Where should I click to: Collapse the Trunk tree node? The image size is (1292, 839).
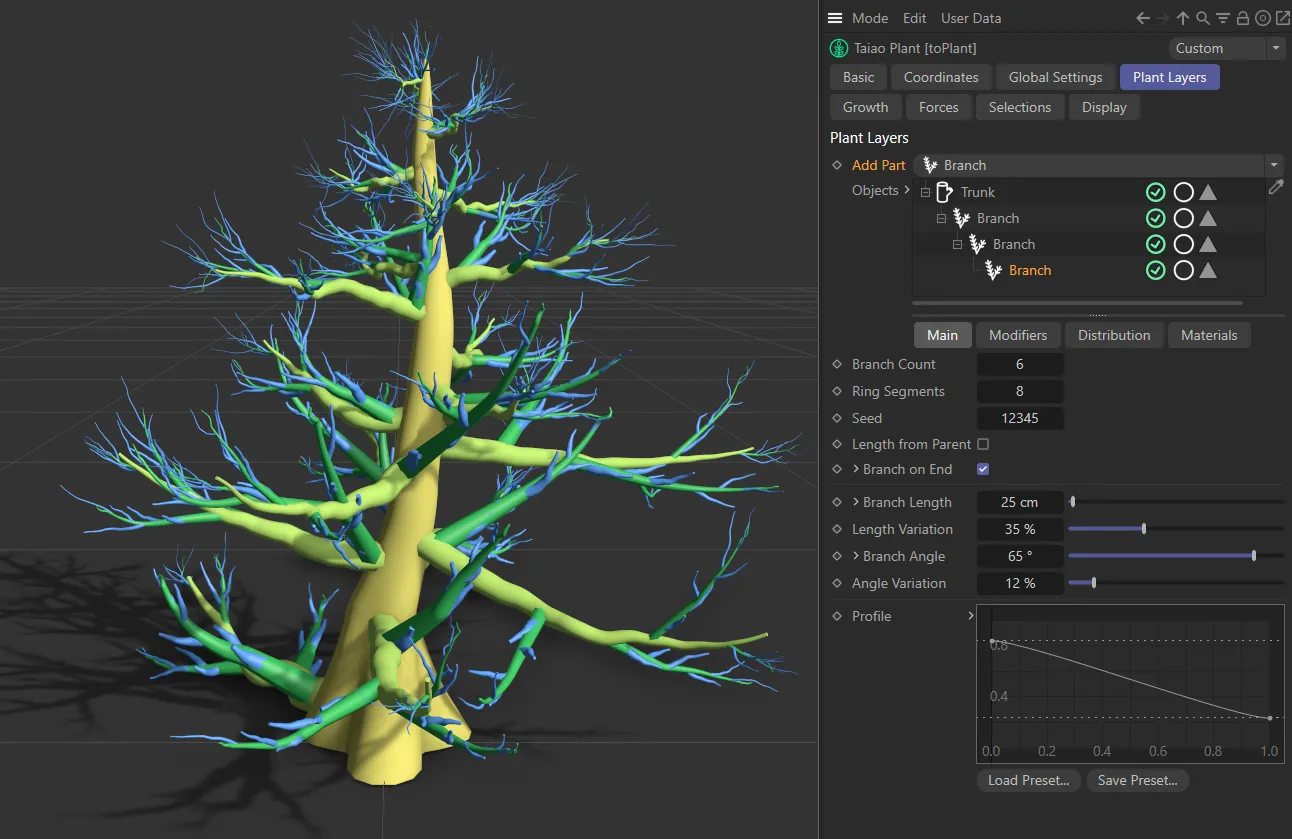[x=925, y=192]
